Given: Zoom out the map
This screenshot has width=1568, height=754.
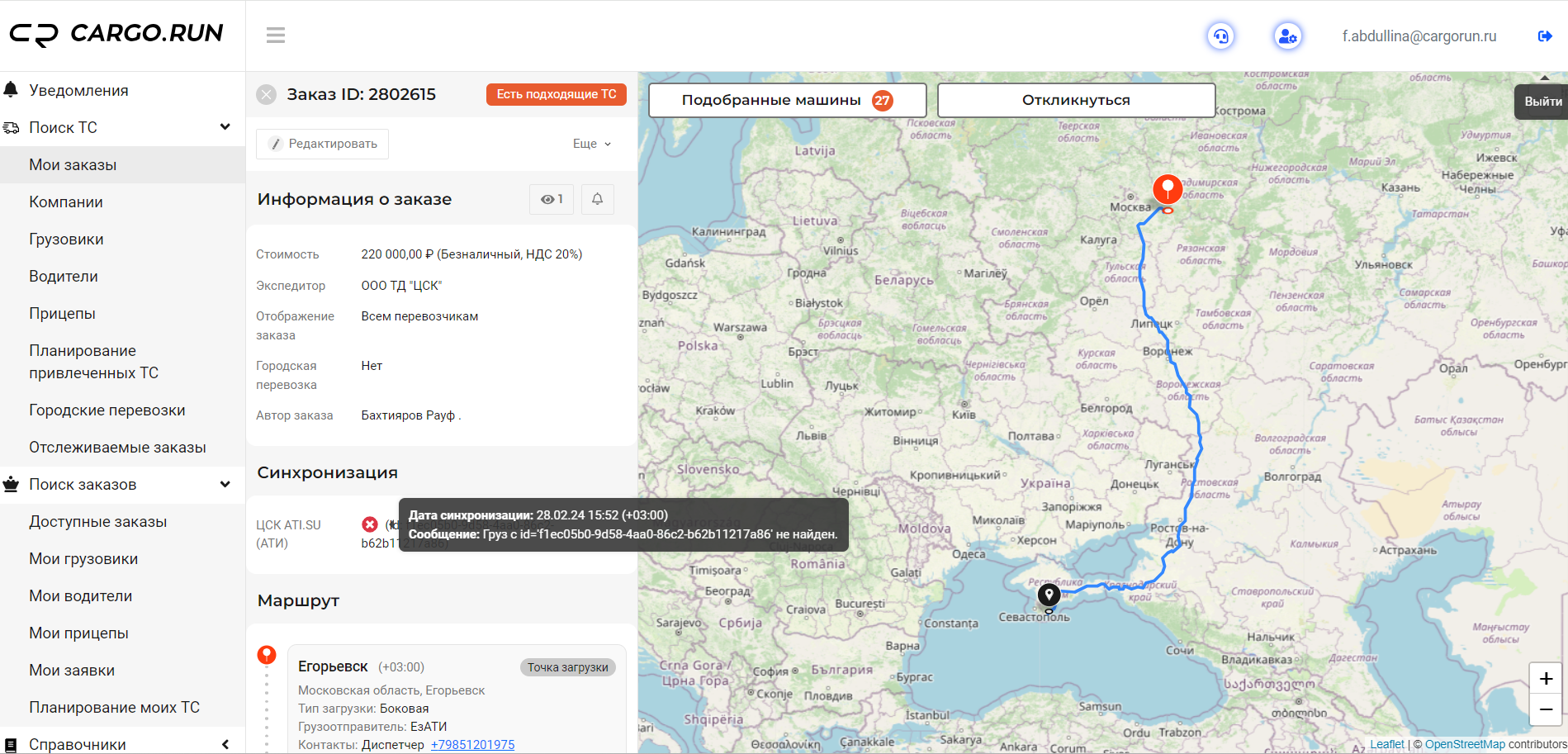Looking at the screenshot, I should tap(1546, 709).
